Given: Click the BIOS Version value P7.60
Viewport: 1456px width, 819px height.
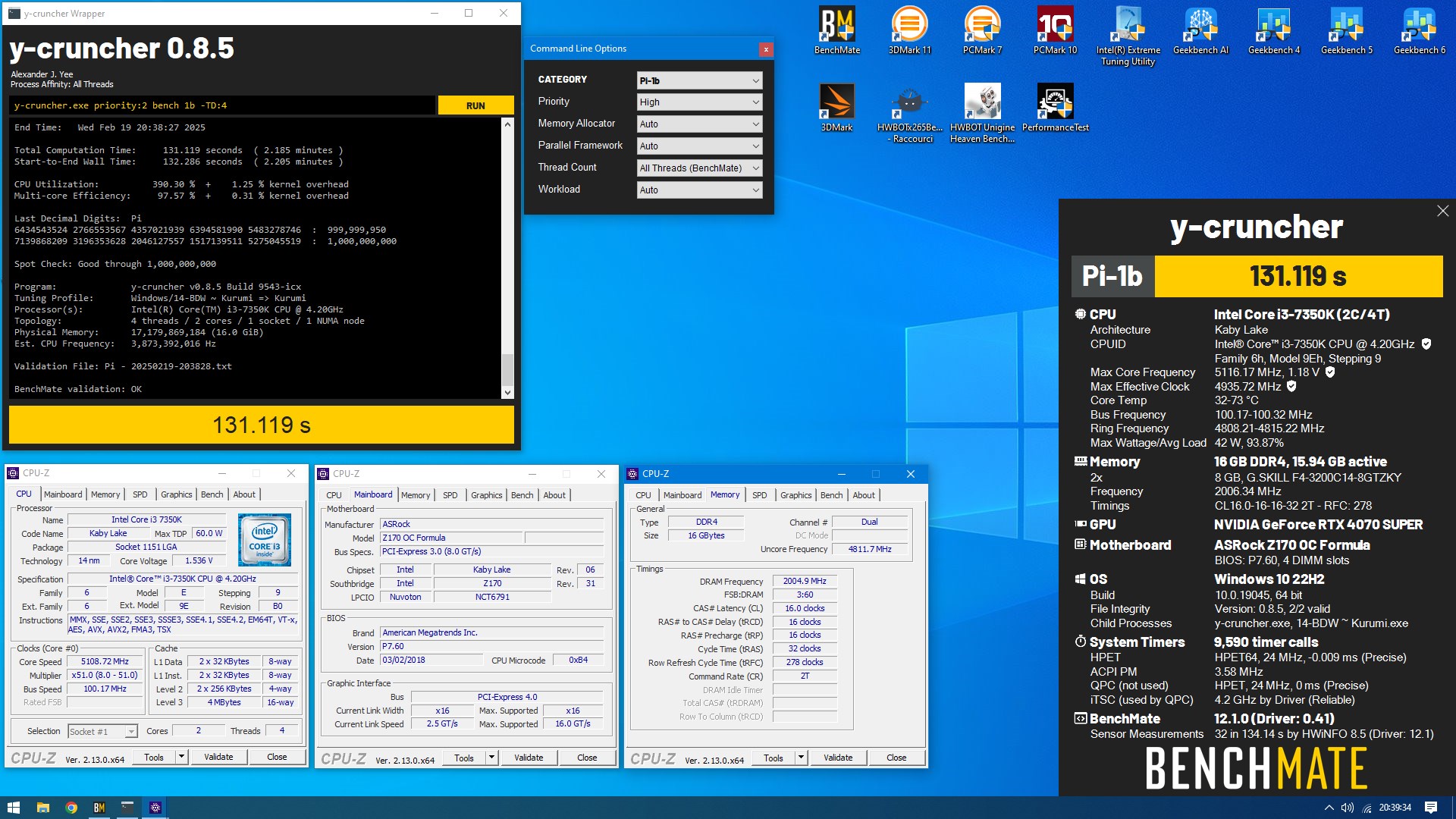Looking at the screenshot, I should pos(492,647).
